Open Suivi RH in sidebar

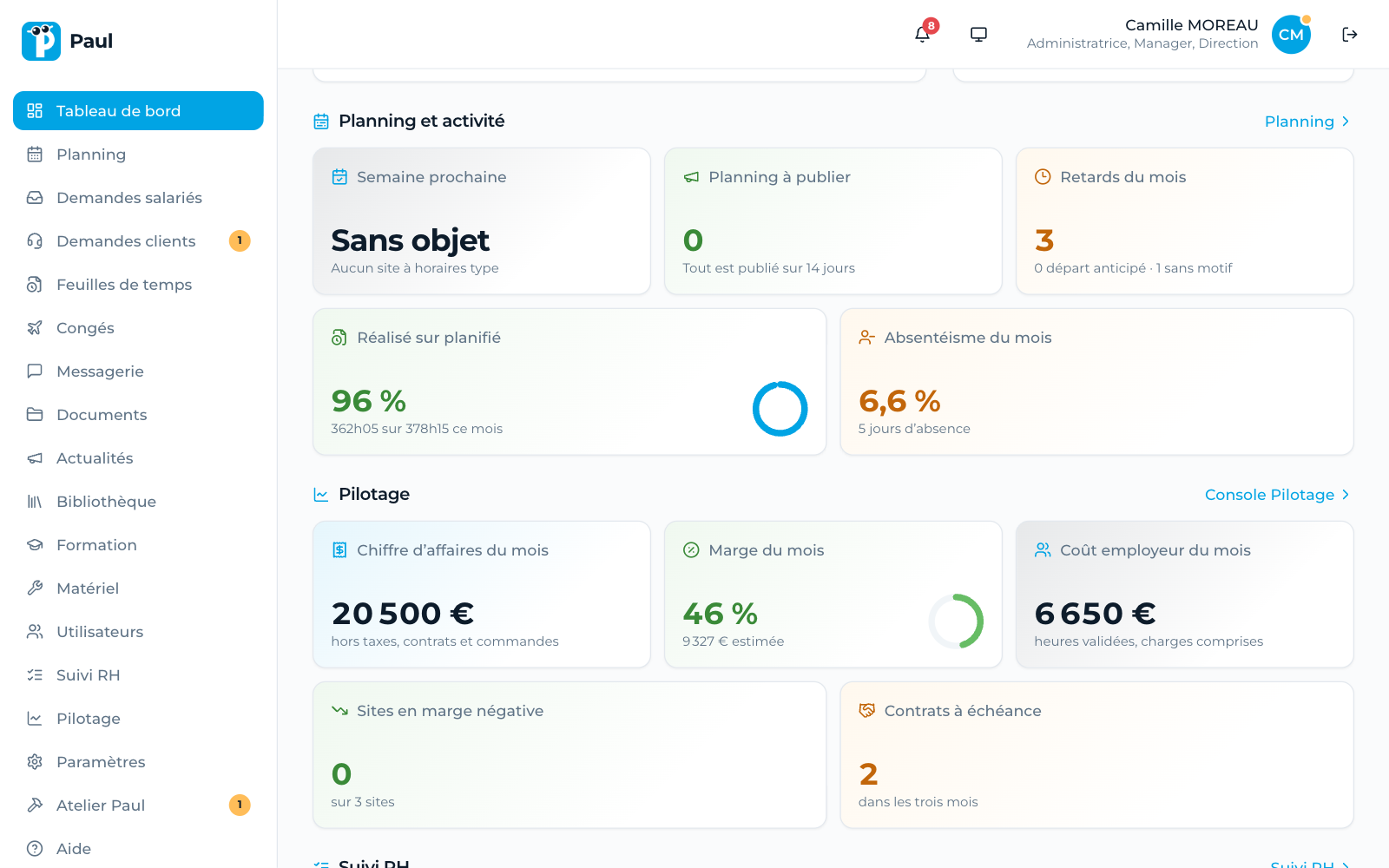pos(138,675)
